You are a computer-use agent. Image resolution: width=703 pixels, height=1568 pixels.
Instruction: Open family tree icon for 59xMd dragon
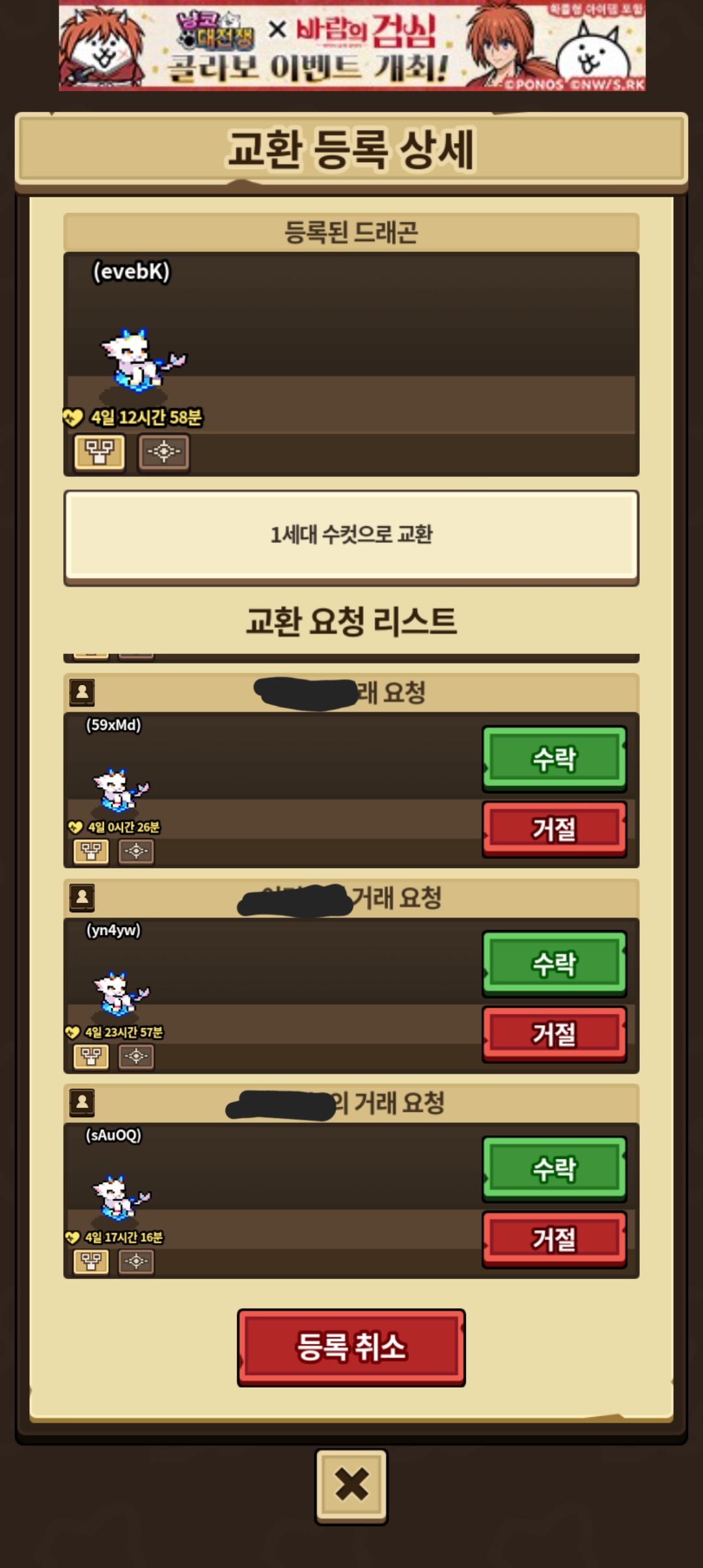tap(91, 851)
